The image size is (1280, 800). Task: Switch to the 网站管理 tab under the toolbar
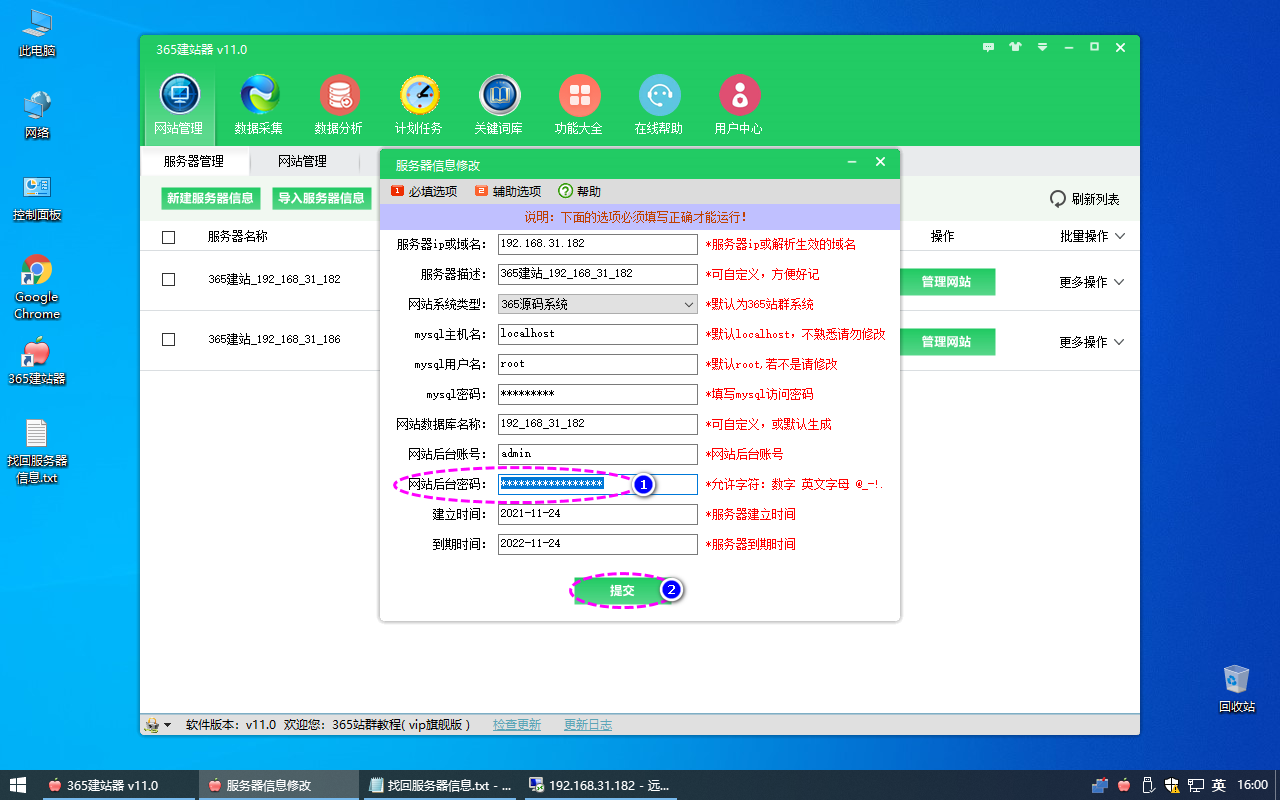[302, 161]
